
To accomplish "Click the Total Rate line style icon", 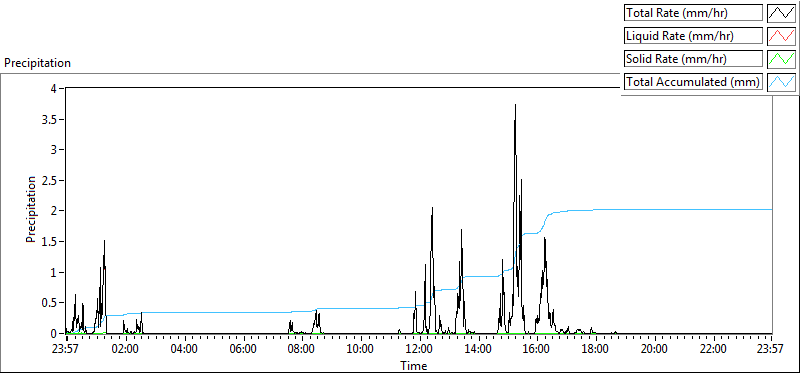I will pyautogui.click(x=781, y=13).
